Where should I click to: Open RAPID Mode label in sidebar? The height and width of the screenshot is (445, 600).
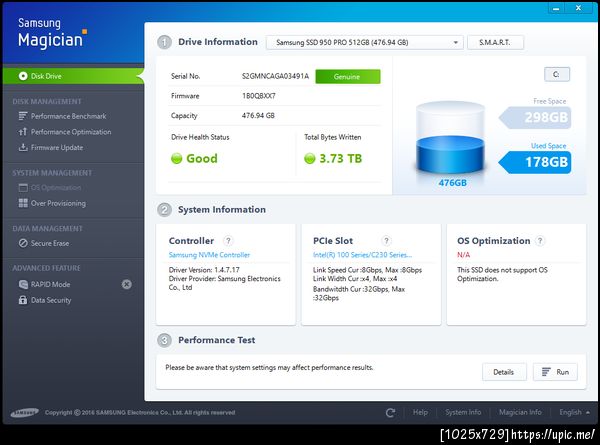[51, 285]
